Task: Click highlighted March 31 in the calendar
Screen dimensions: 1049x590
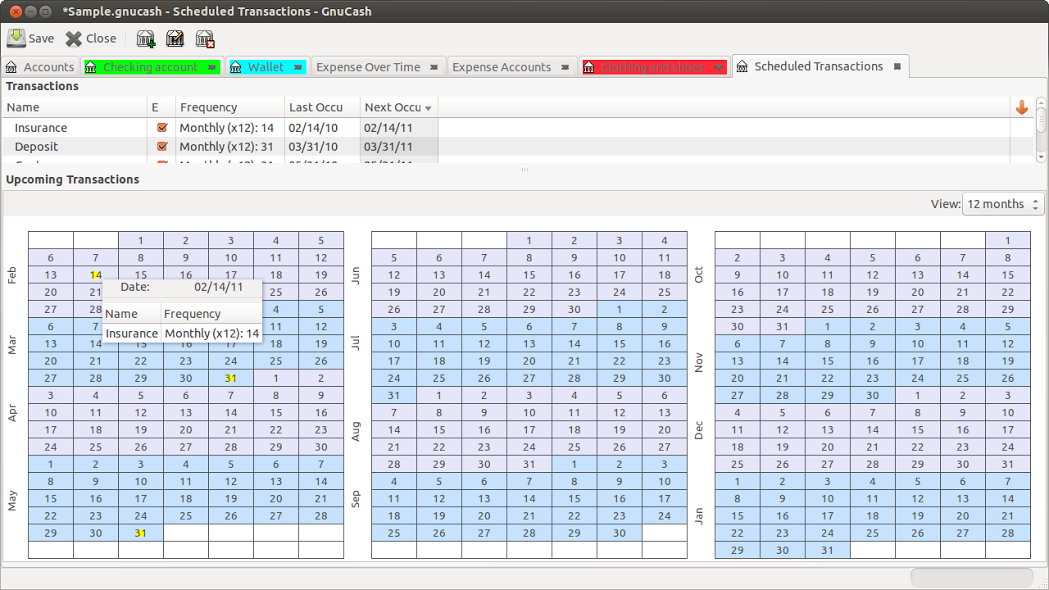Action: 231,378
